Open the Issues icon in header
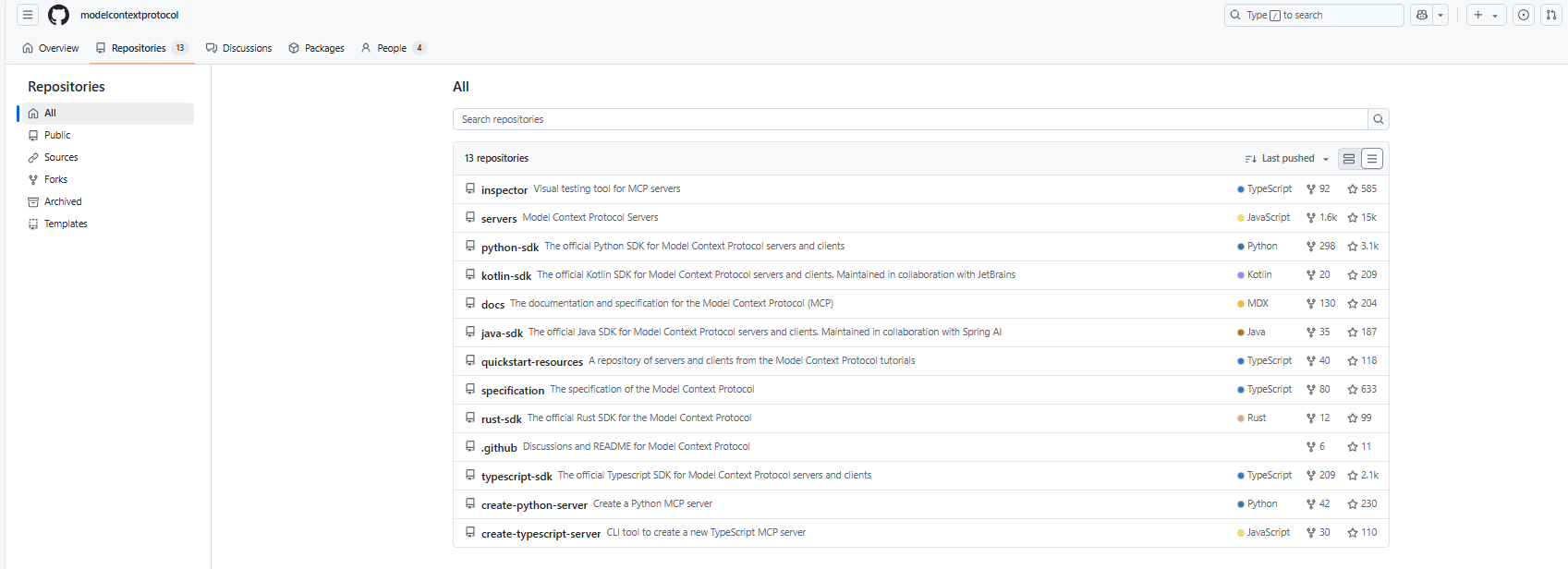Screen dimensions: 1568x569 coord(1524,15)
